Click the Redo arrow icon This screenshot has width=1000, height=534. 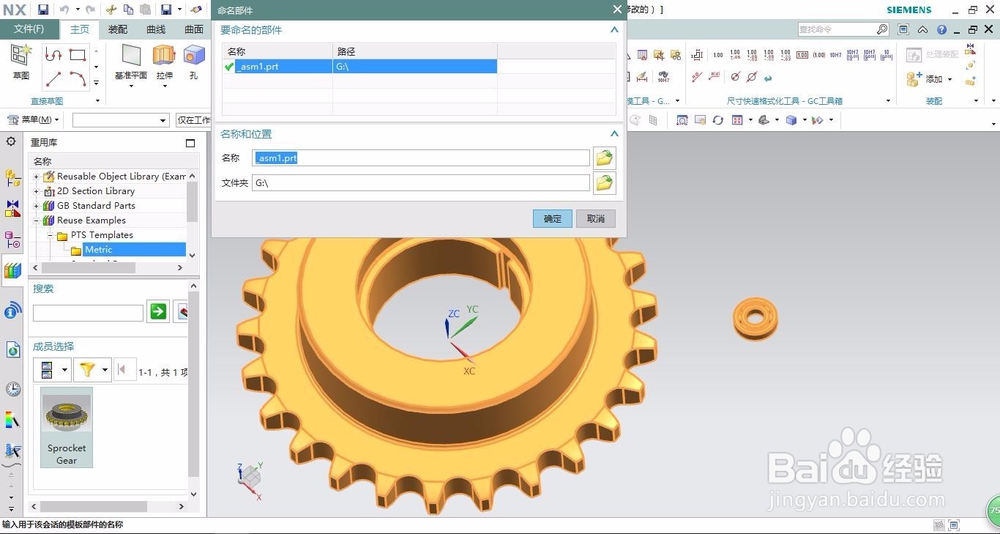(90, 10)
